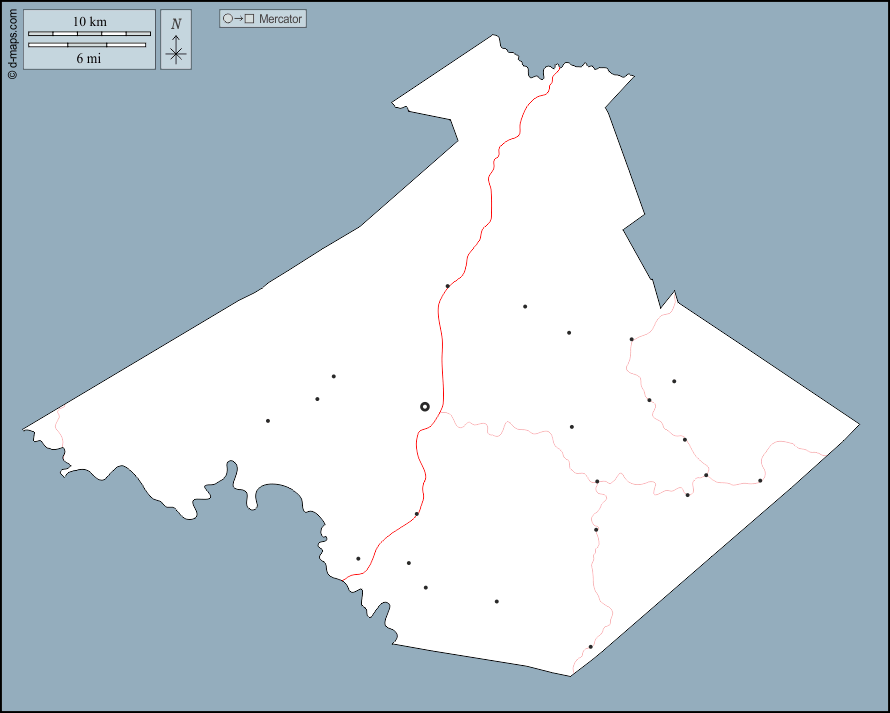Click the "6 mi" scale text
This screenshot has height=713, width=890.
click(89, 58)
